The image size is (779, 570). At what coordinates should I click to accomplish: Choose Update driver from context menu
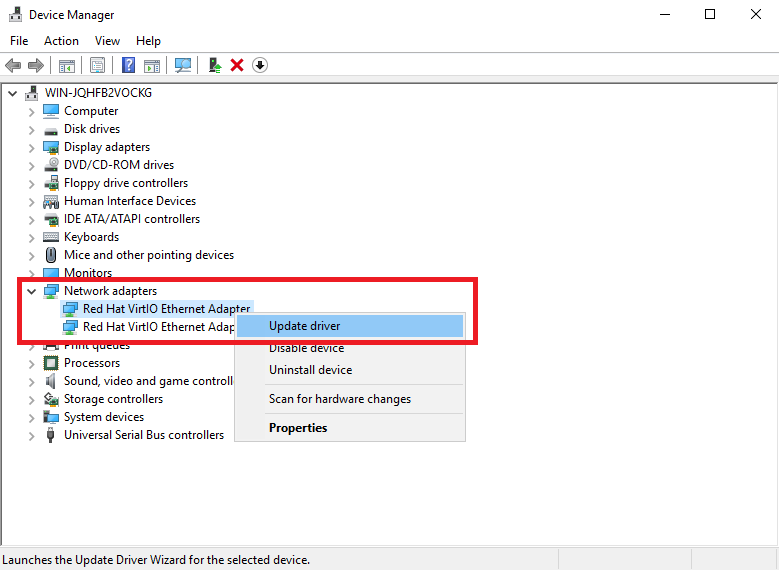coord(350,326)
